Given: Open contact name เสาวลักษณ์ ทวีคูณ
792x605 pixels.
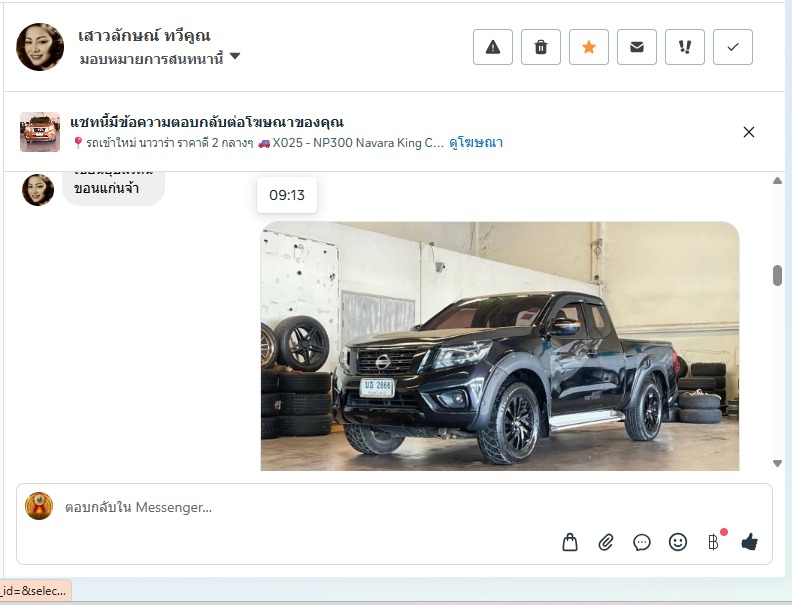Looking at the screenshot, I should coord(144,36).
